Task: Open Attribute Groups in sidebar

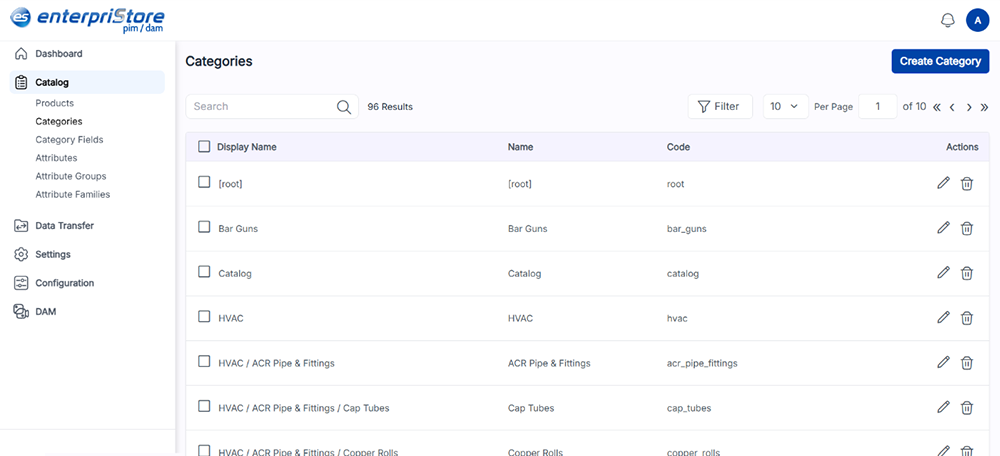Action: [x=71, y=176]
